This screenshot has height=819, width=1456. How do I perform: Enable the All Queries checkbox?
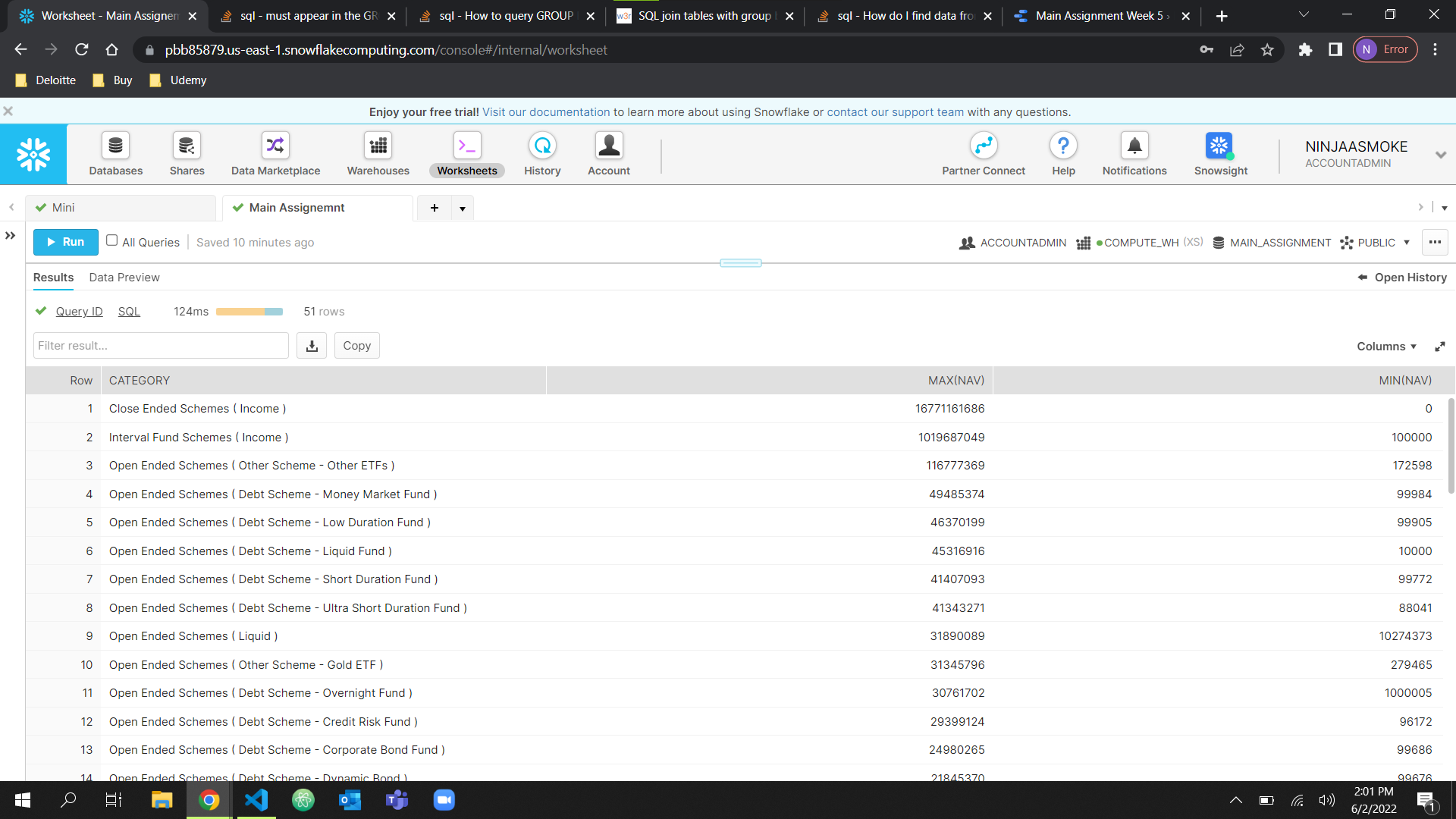[111, 240]
